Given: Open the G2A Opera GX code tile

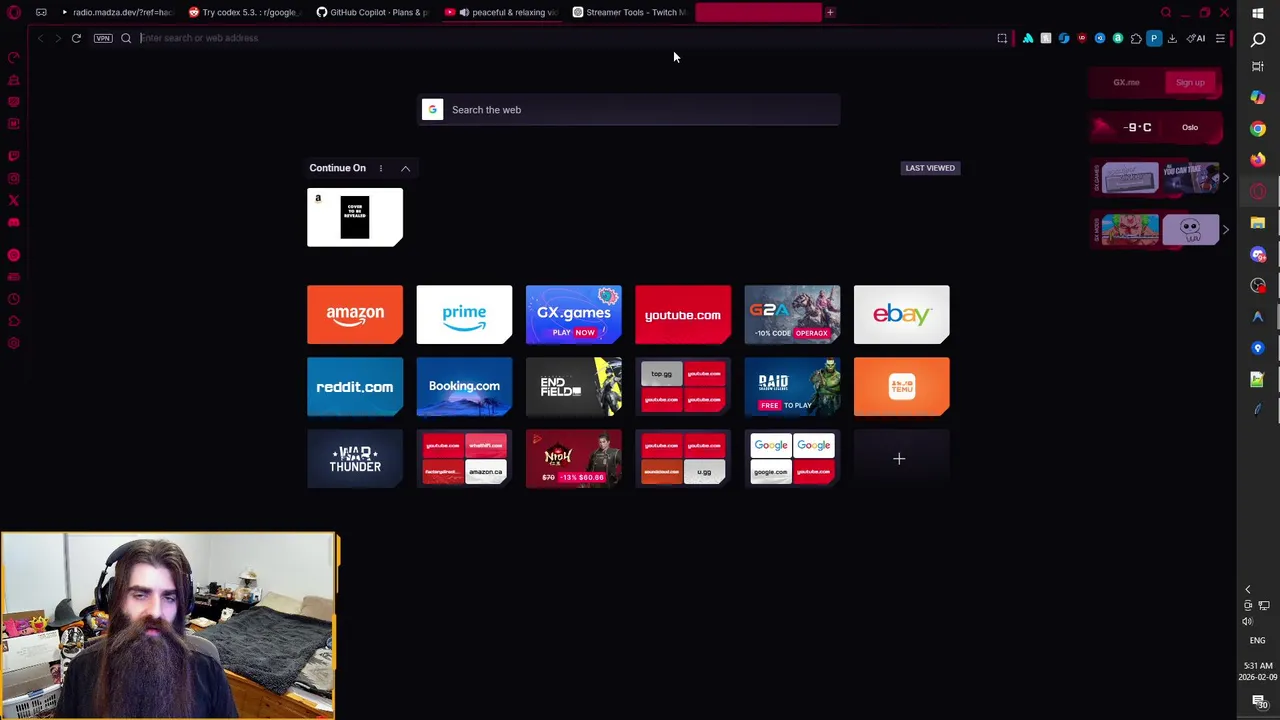Looking at the screenshot, I should coord(792,314).
